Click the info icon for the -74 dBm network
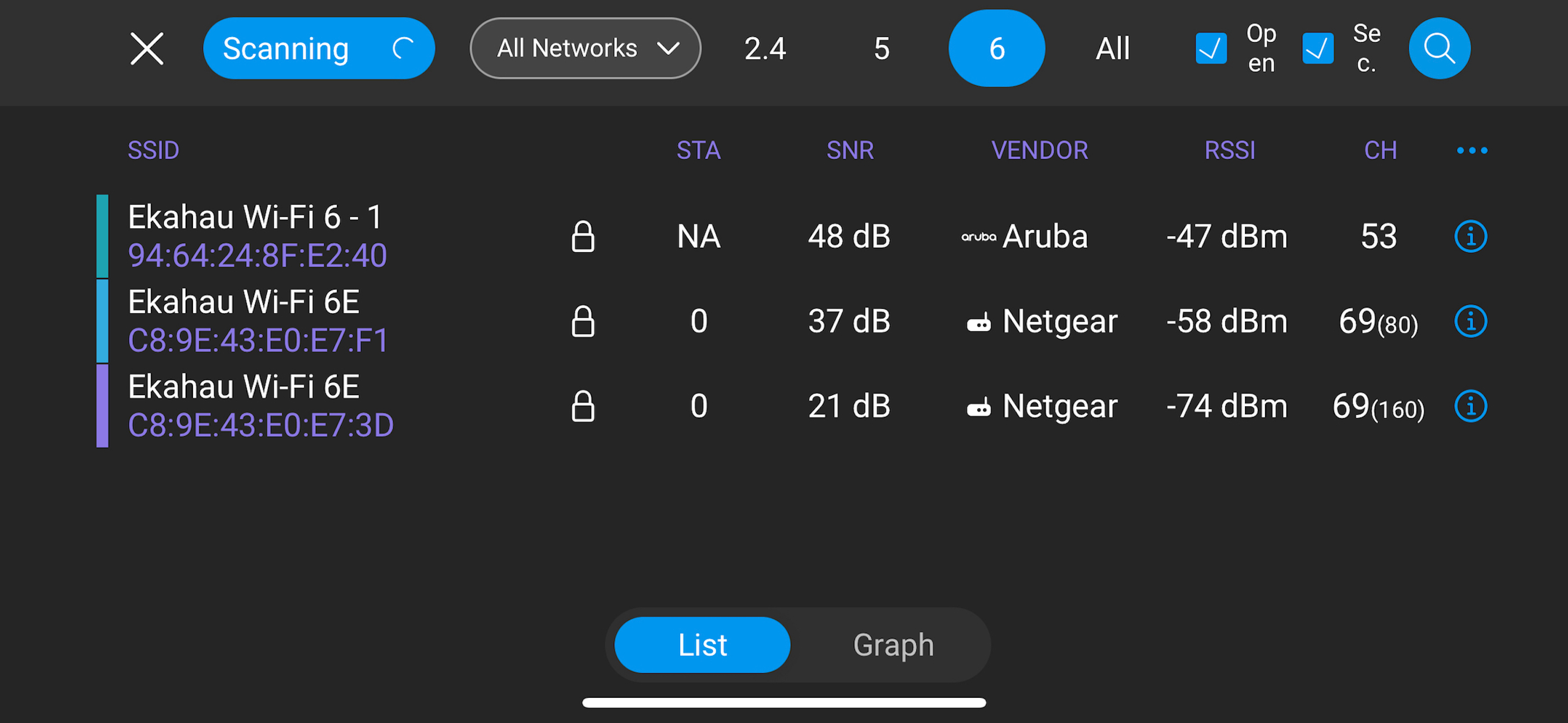This screenshot has width=1568, height=723. [x=1470, y=406]
